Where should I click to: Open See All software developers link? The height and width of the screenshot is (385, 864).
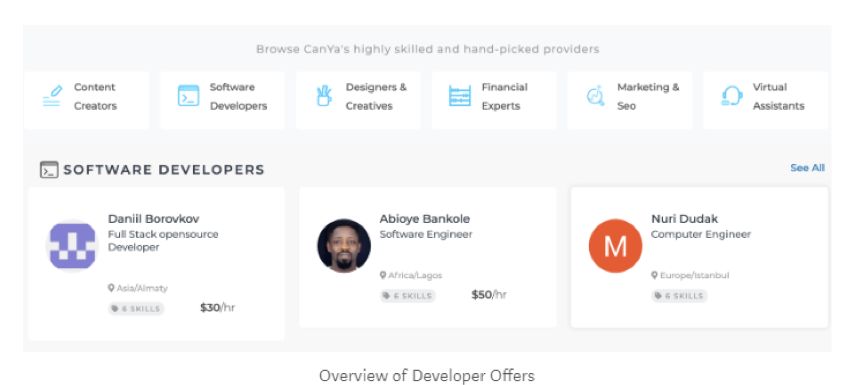click(807, 168)
